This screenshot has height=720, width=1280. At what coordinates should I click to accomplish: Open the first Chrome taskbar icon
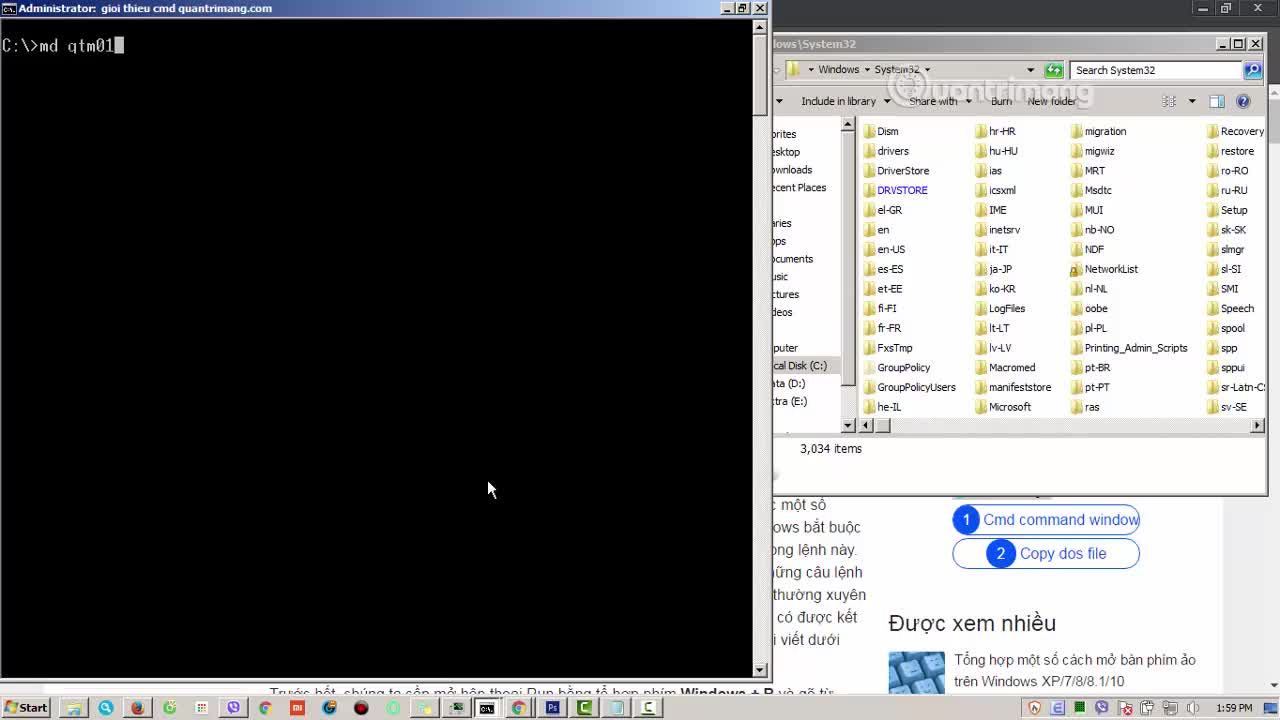coord(265,708)
